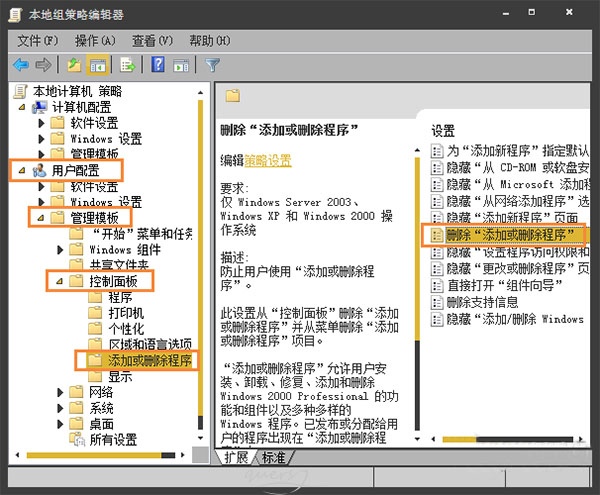Click the Filter funnel icon

[x=212, y=65]
